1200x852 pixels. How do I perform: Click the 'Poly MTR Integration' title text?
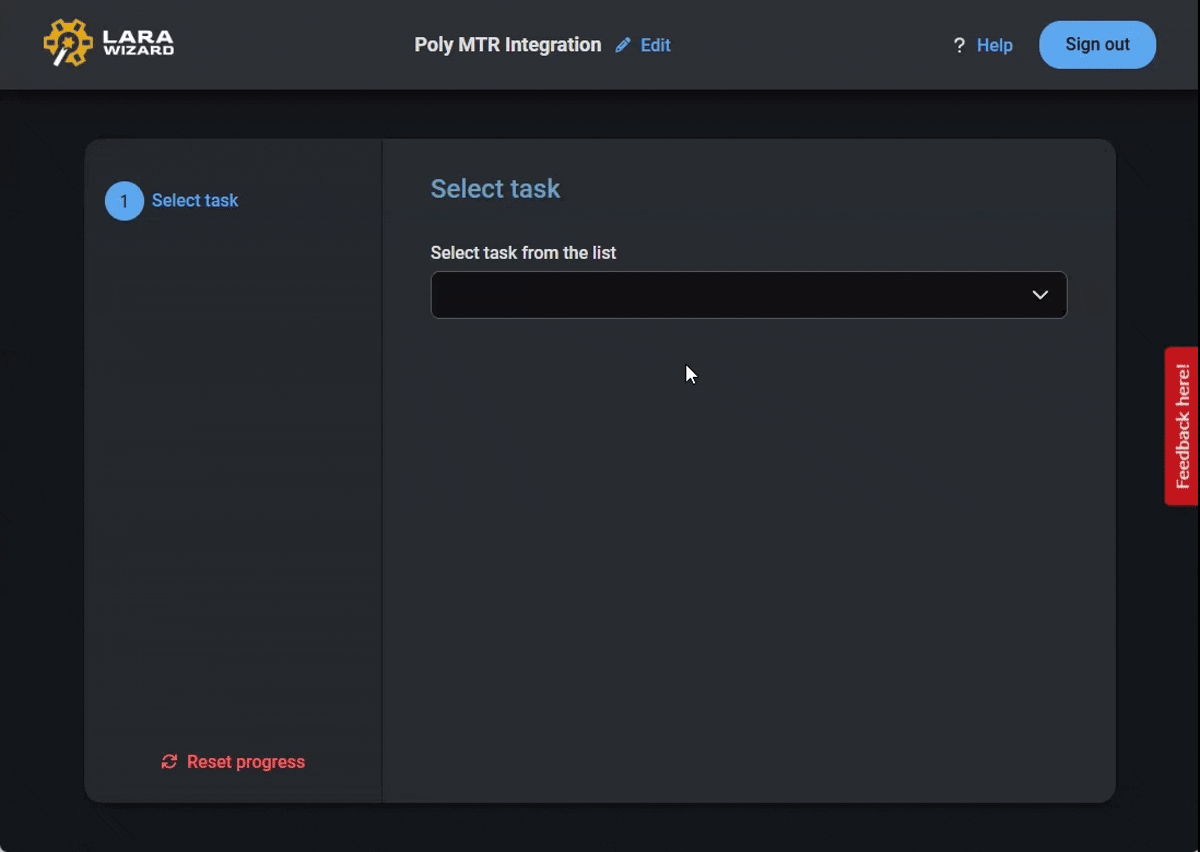coord(507,45)
